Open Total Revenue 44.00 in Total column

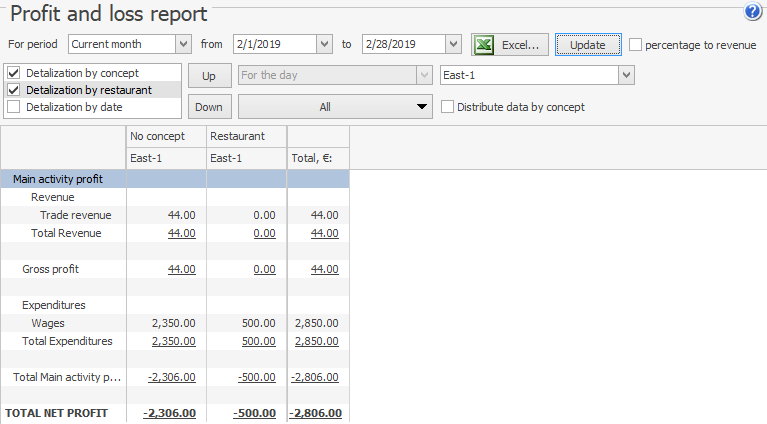tap(324, 233)
